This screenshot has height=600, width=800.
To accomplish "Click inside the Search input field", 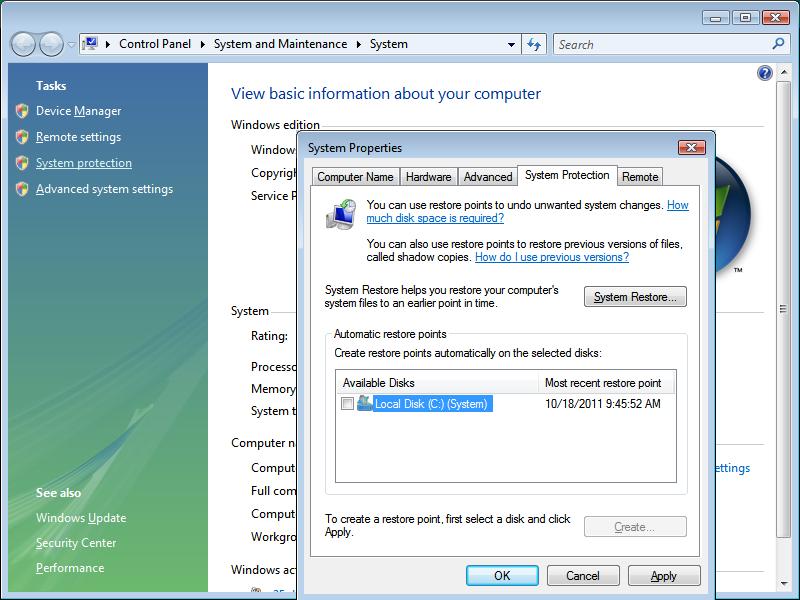I will tap(660, 44).
